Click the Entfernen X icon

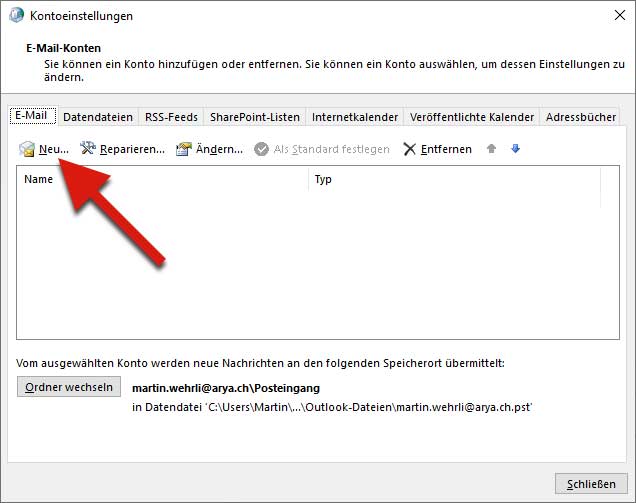(x=410, y=149)
